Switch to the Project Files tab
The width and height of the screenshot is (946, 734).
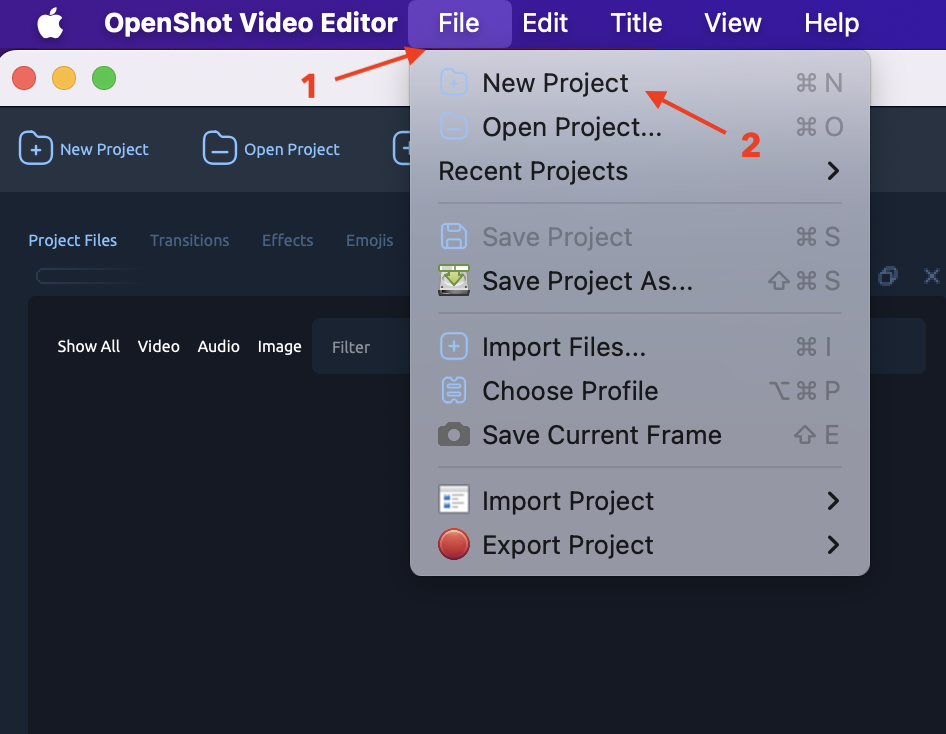[x=73, y=240]
